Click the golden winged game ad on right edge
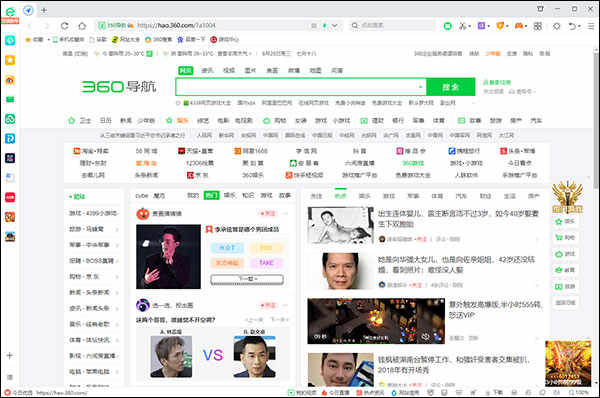The height and width of the screenshot is (398, 600). pyautogui.click(x=567, y=197)
